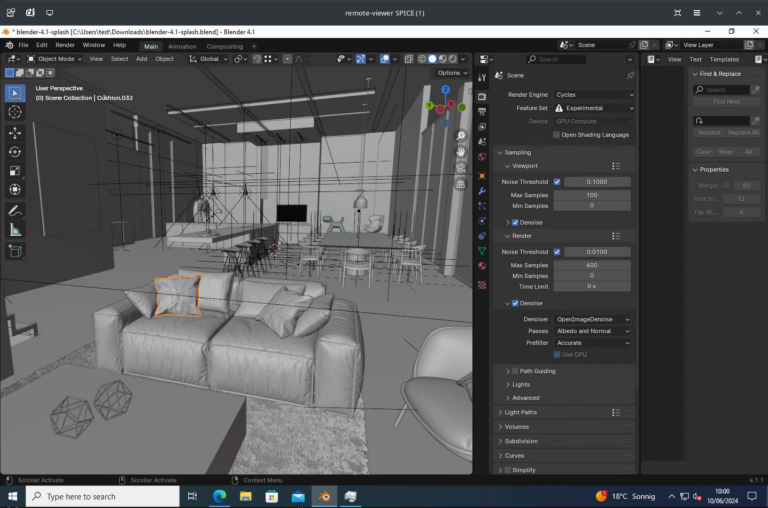The image size is (768, 508).
Task: Disable the Render Denoise checkbox
Action: [515, 303]
